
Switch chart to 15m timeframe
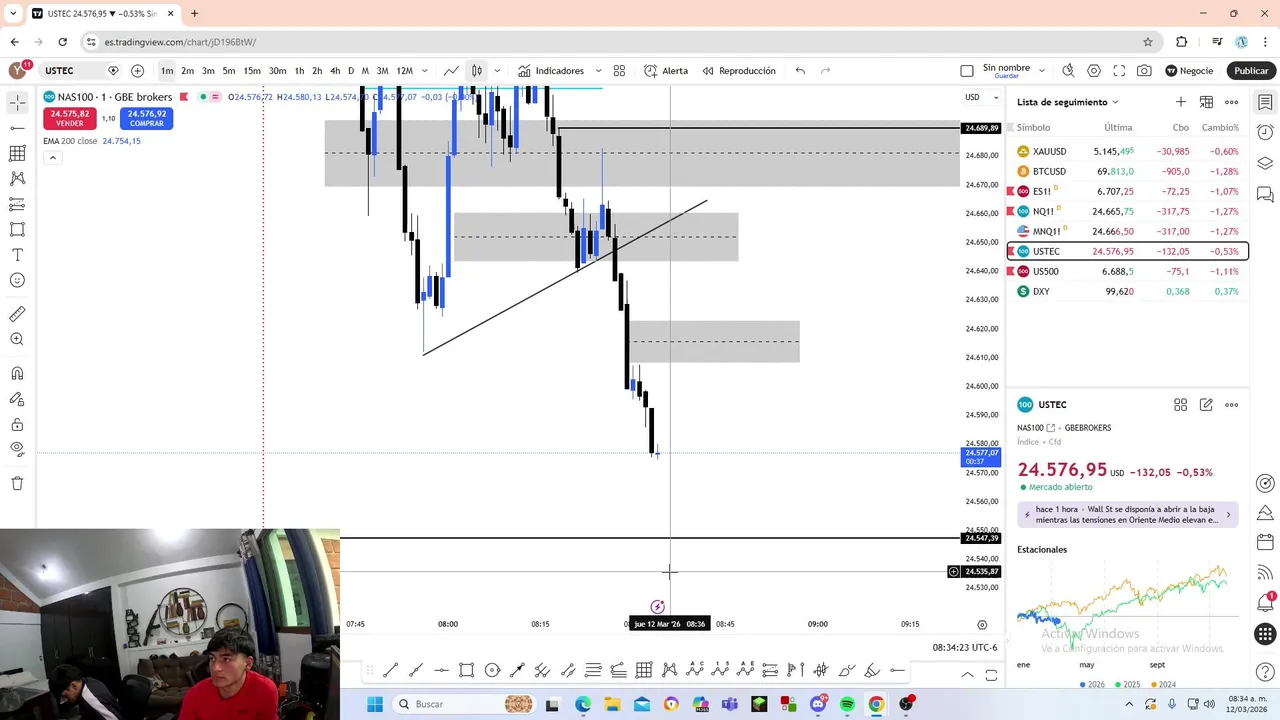[x=252, y=71]
